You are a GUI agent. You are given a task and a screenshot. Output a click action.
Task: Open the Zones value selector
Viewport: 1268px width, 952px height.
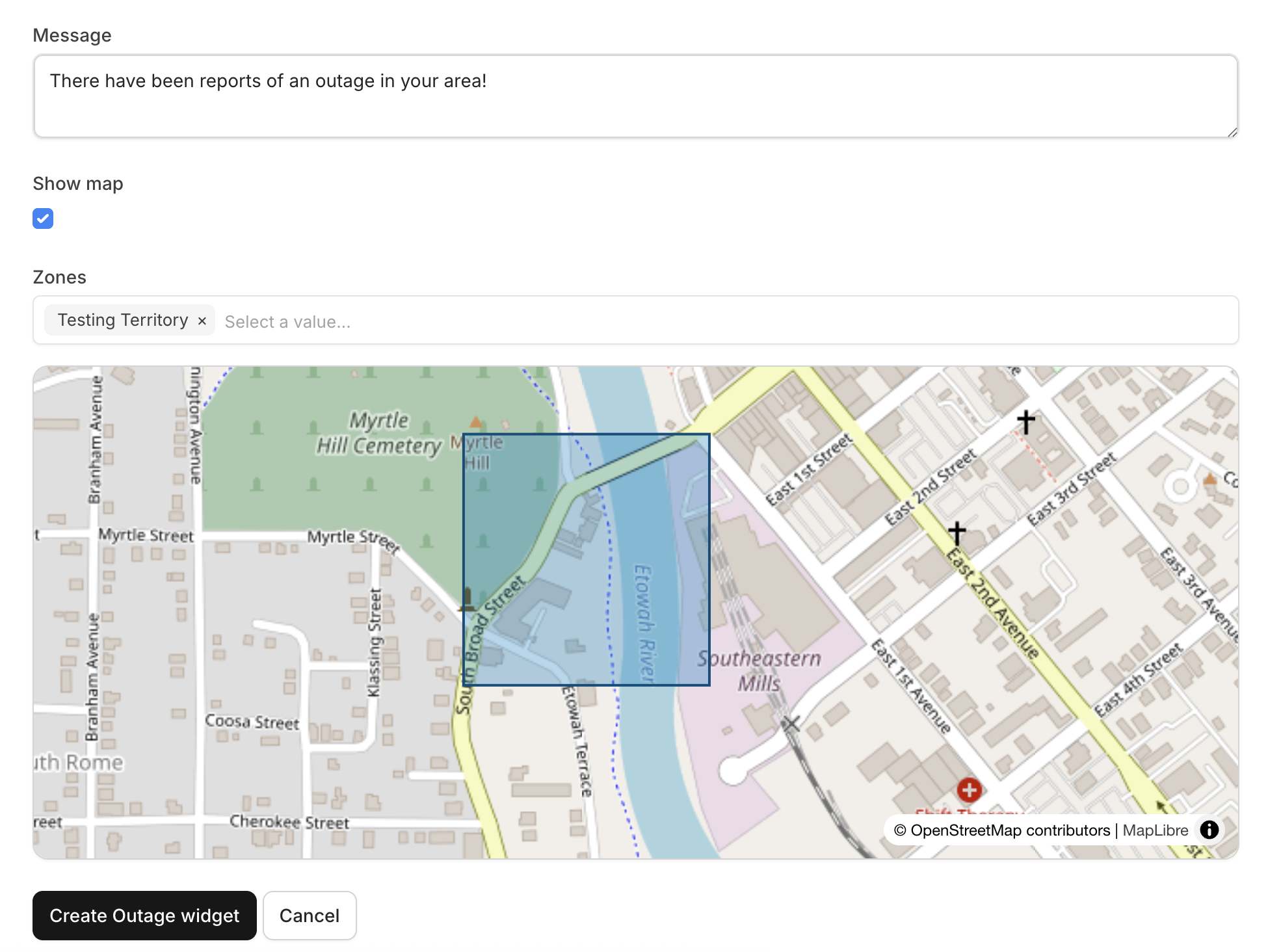(287, 321)
